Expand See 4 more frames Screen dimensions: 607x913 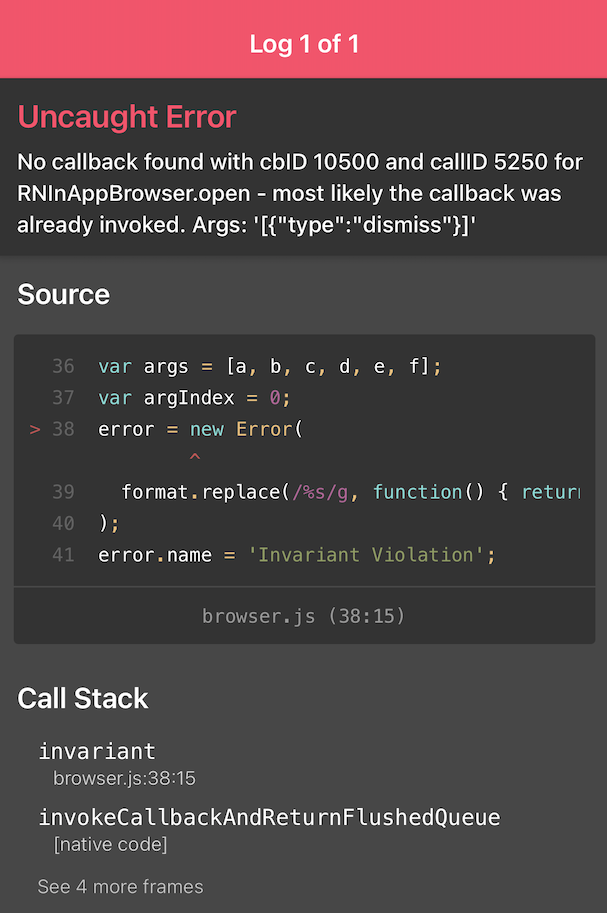coord(120,886)
